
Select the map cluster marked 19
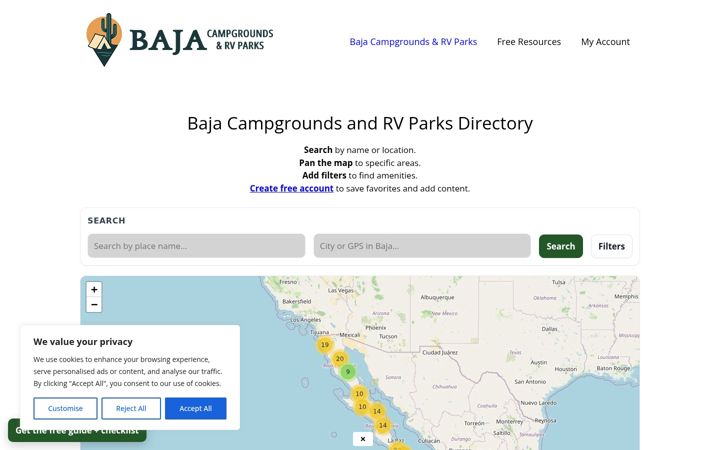click(325, 345)
